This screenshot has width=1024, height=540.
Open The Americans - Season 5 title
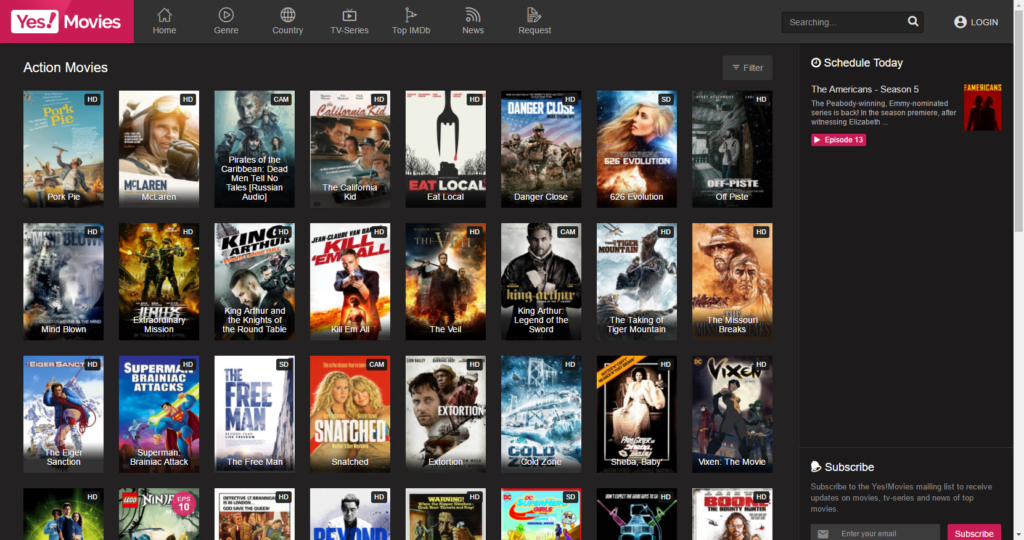pyautogui.click(x=865, y=89)
